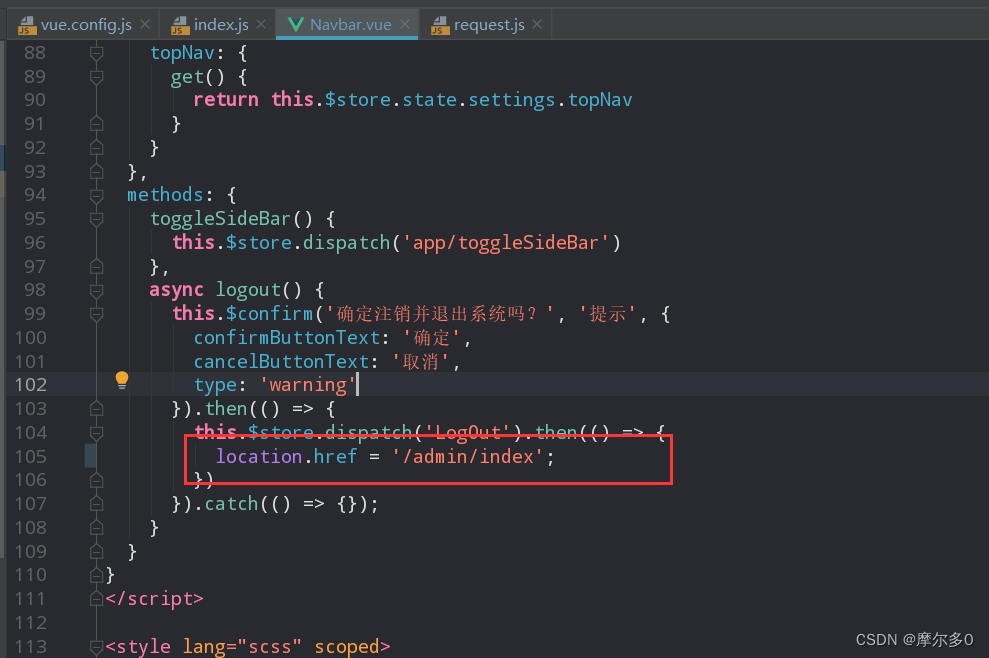Collapse the then callback fold at line 103
The image size is (989, 658).
tap(96, 409)
